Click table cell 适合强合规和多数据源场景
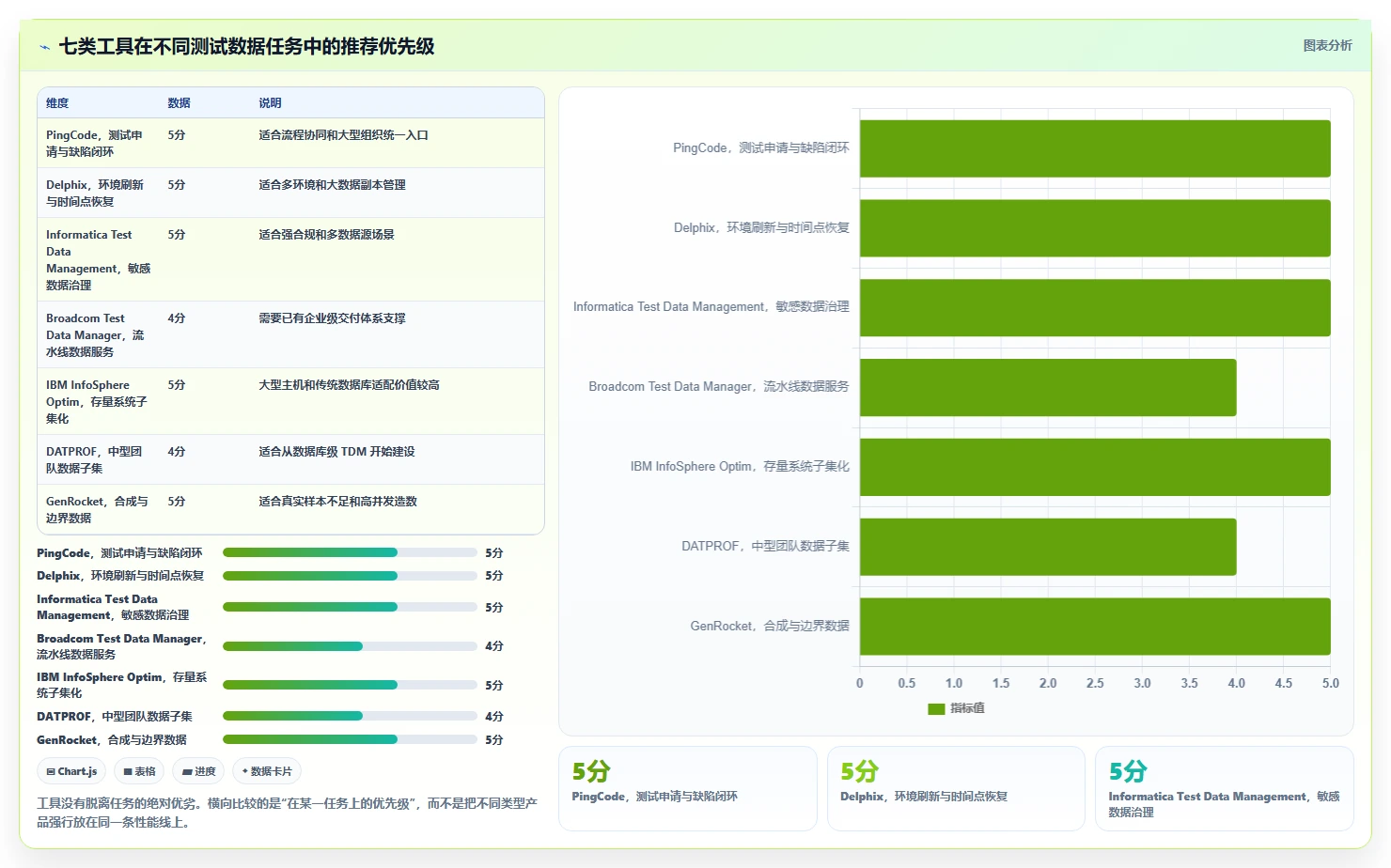The width and height of the screenshot is (1391, 868). (326, 235)
